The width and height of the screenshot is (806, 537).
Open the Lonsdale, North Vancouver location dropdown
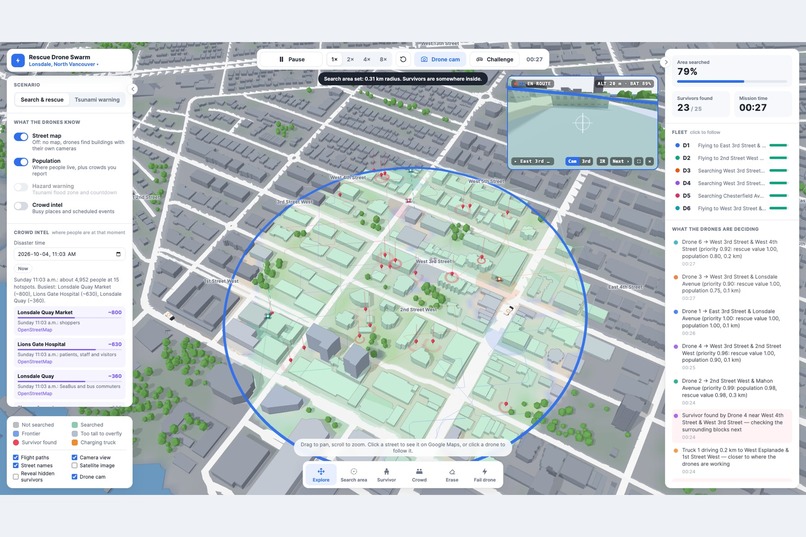pyautogui.click(x=64, y=65)
